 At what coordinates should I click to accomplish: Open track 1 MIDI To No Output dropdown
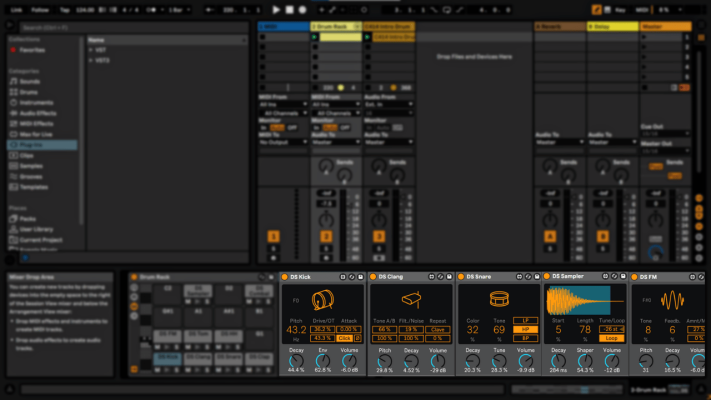tap(283, 142)
